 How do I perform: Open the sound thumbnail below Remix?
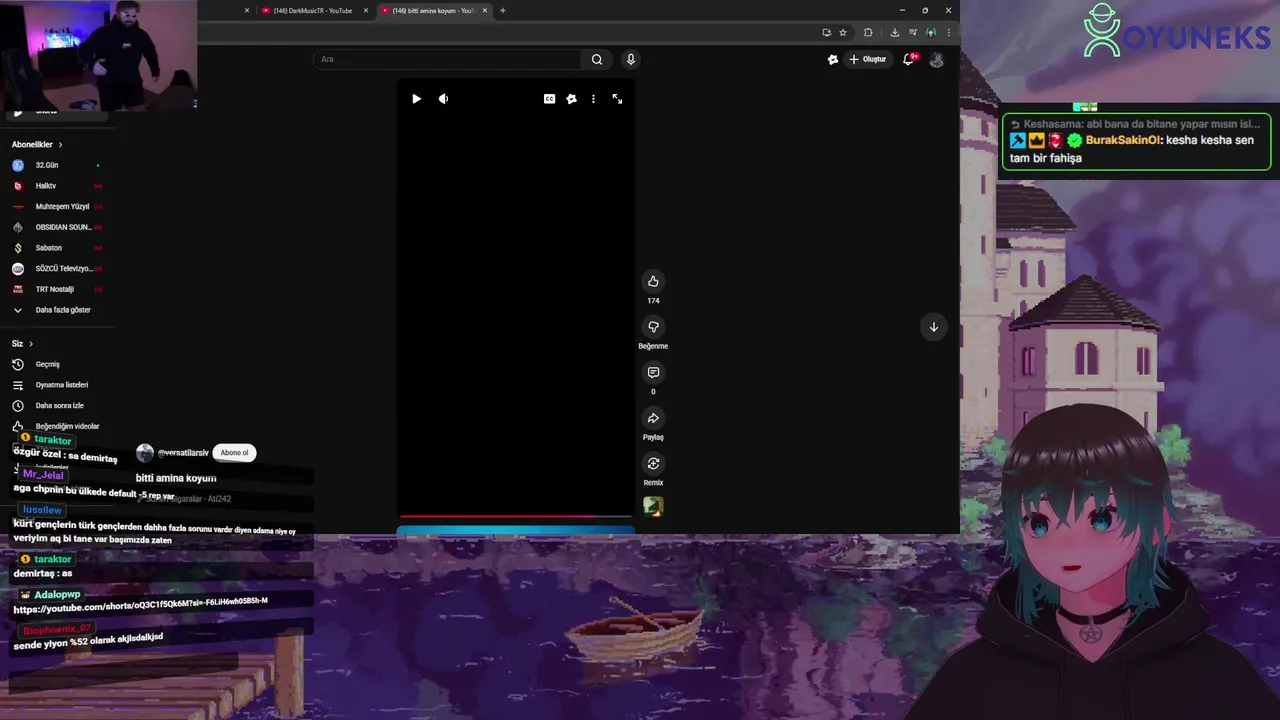tap(653, 507)
